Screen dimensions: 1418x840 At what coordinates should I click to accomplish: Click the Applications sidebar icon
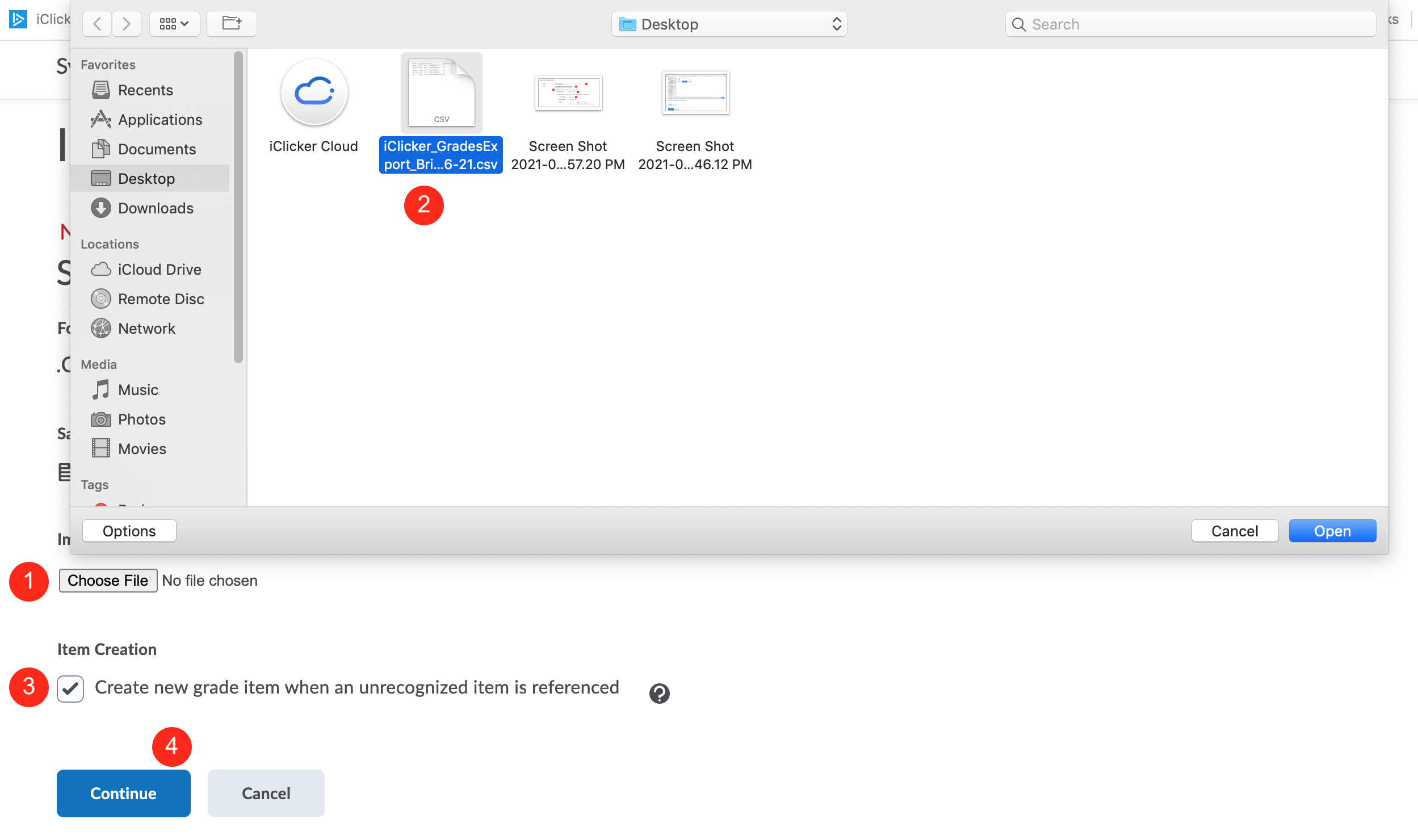[101, 119]
